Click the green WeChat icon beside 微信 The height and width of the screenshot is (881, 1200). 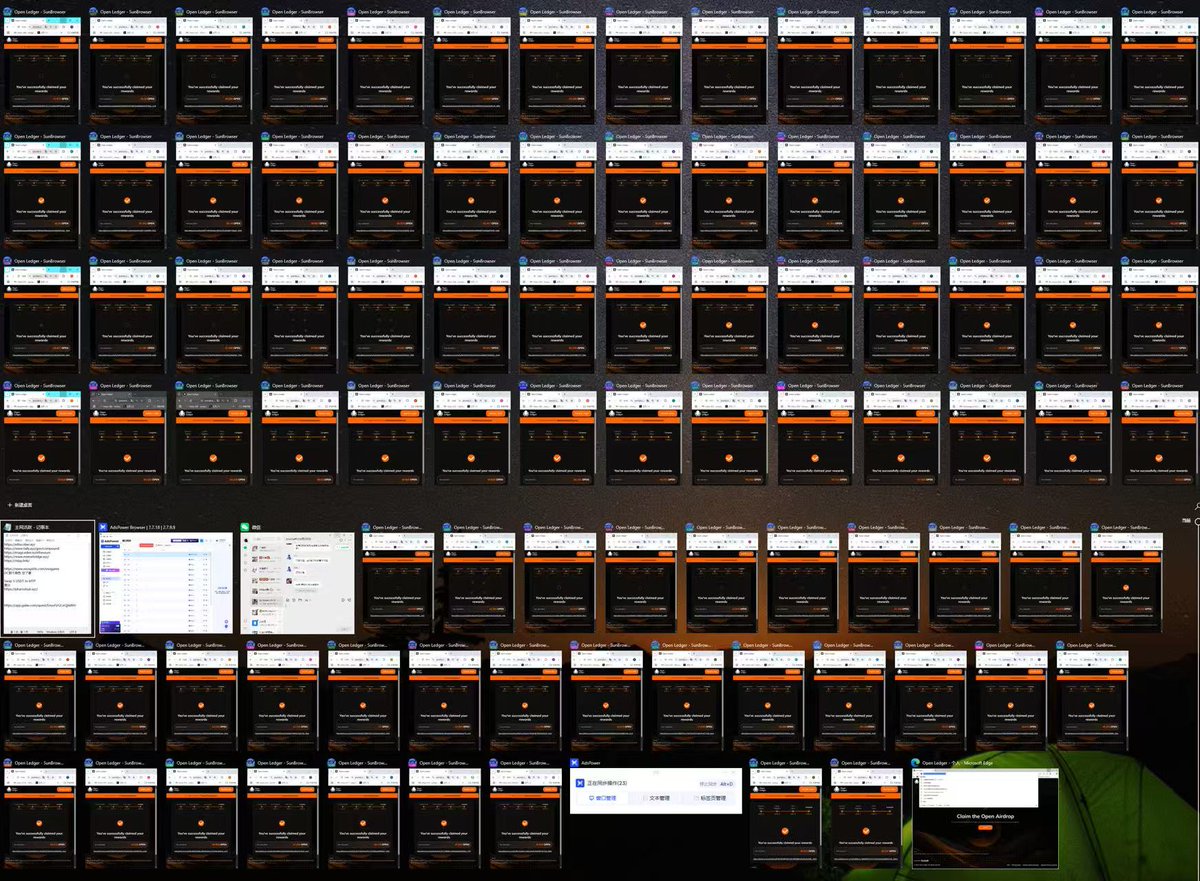pyautogui.click(x=243, y=526)
